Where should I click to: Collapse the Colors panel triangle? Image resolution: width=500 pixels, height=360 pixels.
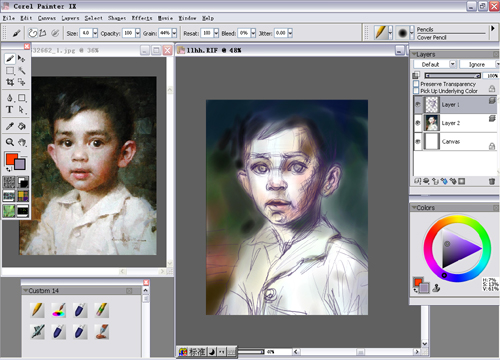click(x=414, y=207)
